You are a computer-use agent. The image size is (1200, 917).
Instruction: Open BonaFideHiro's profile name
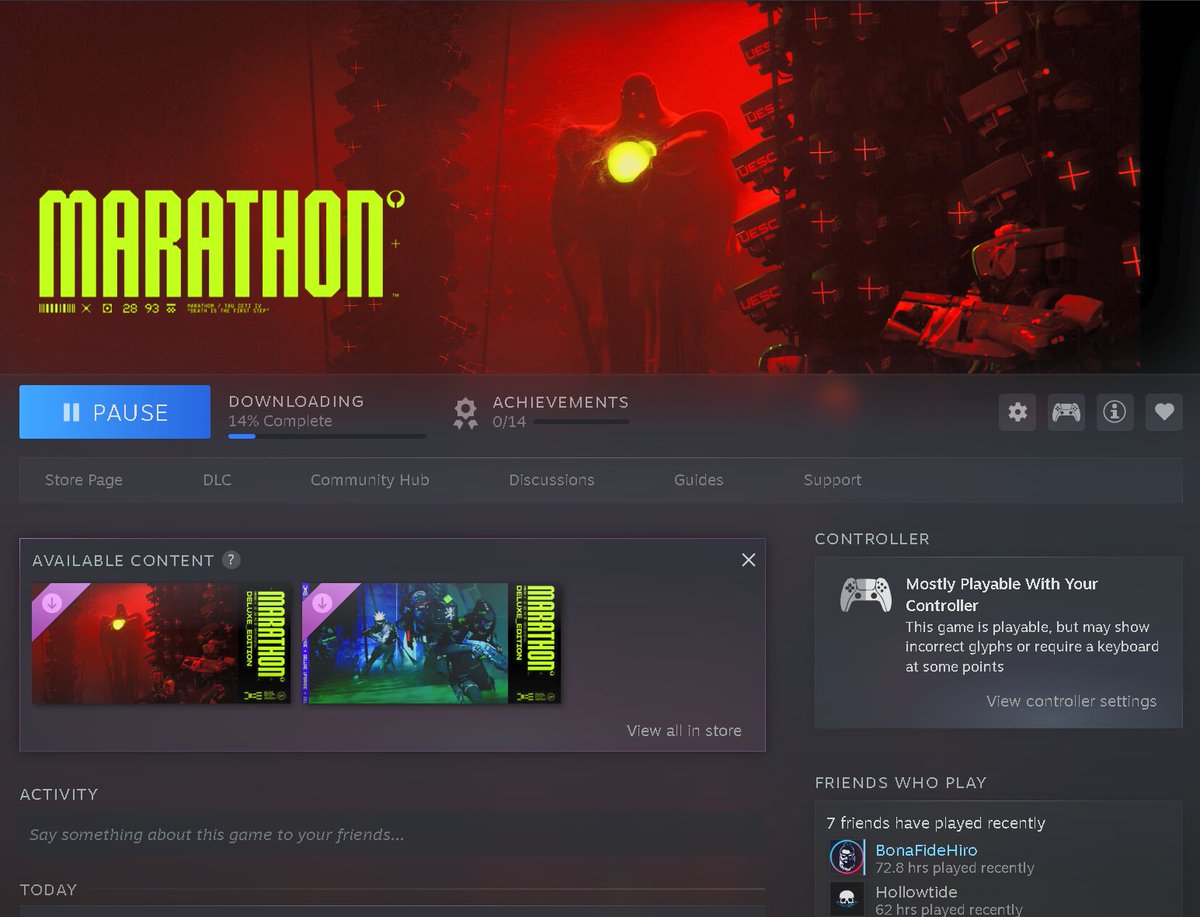click(x=926, y=850)
